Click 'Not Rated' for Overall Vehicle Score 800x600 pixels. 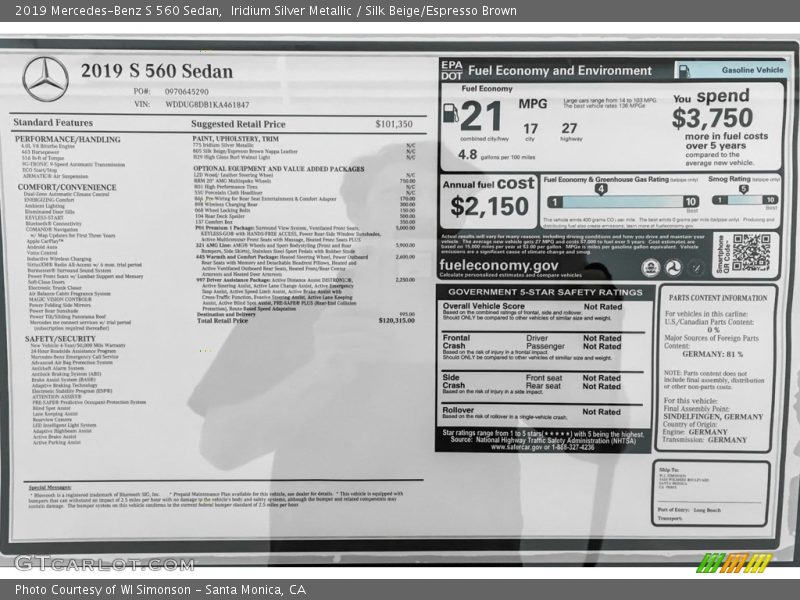point(603,307)
